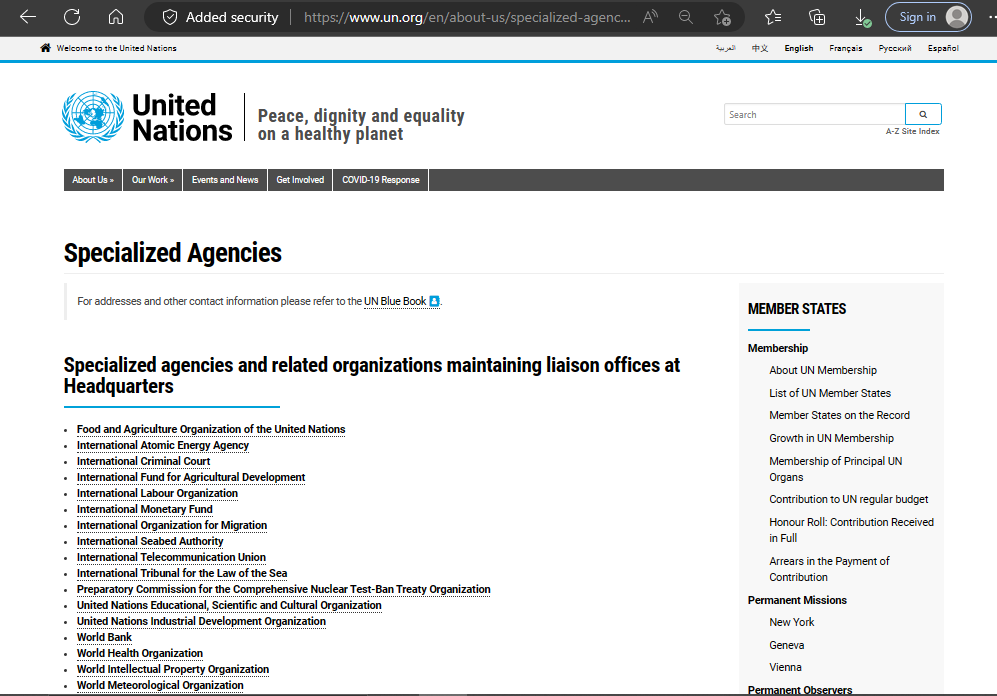Image resolution: width=997 pixels, height=696 pixels.
Task: Open World Health Organization link
Action: (140, 653)
